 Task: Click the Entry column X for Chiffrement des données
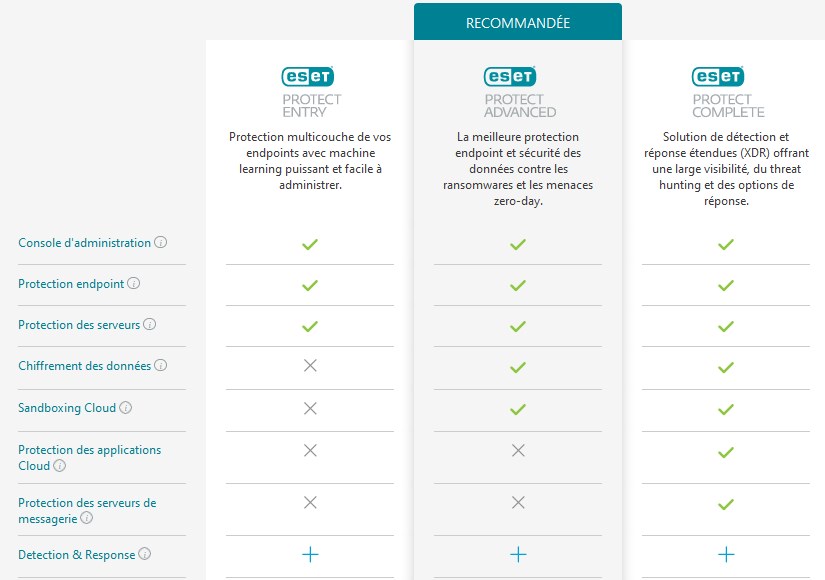(x=310, y=367)
